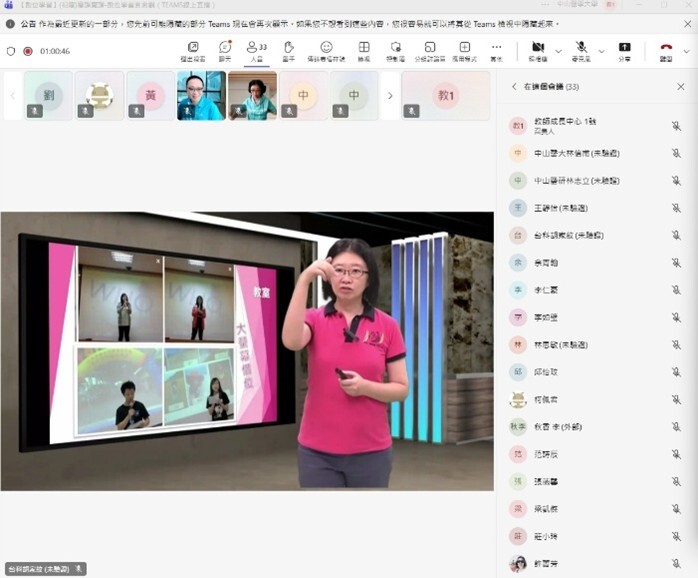Toggle the camera on or off
This screenshot has height=578, width=698.
coord(538,49)
